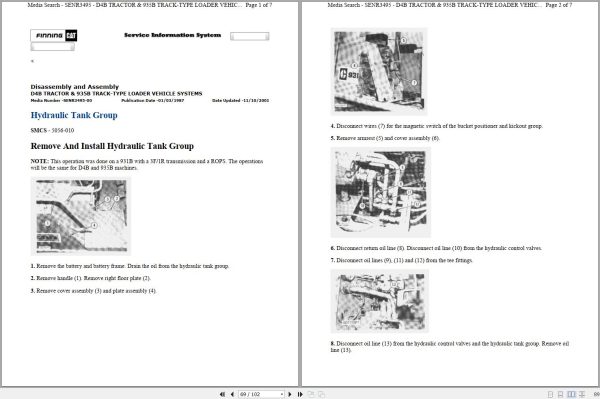Viewport: 600px width, 399px height.
Task: Go to the previous page
Action: pos(232,394)
